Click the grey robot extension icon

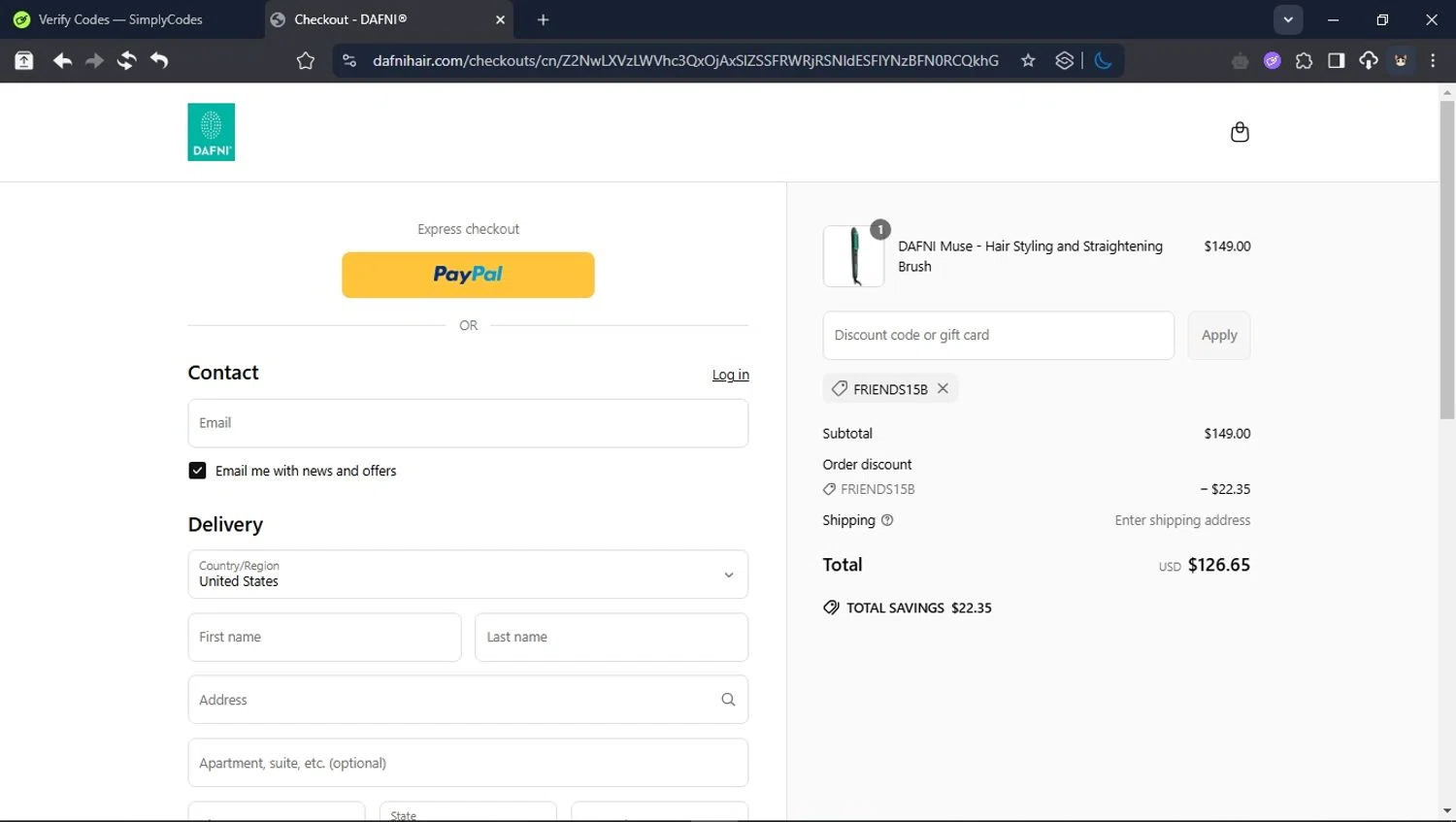(x=1240, y=61)
